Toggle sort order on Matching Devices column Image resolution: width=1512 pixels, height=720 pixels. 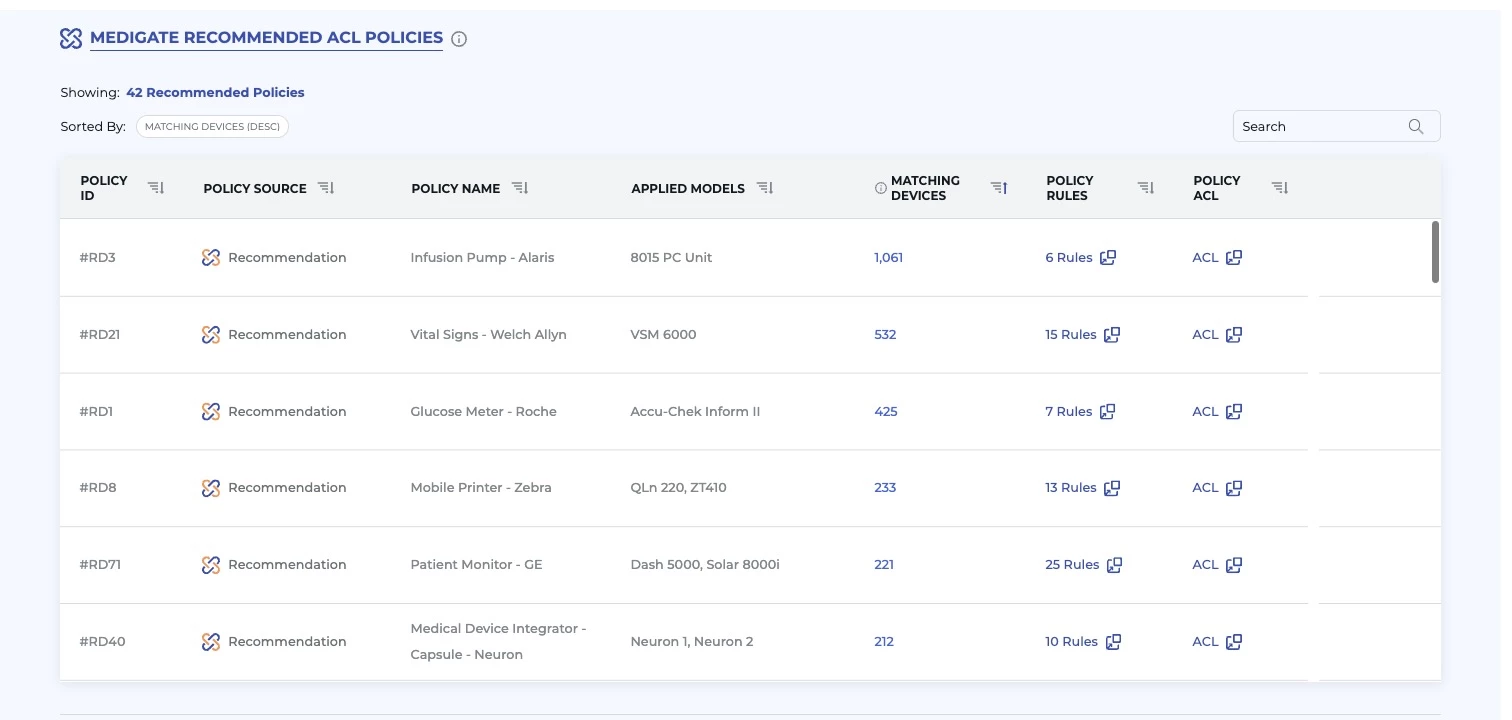coord(999,187)
